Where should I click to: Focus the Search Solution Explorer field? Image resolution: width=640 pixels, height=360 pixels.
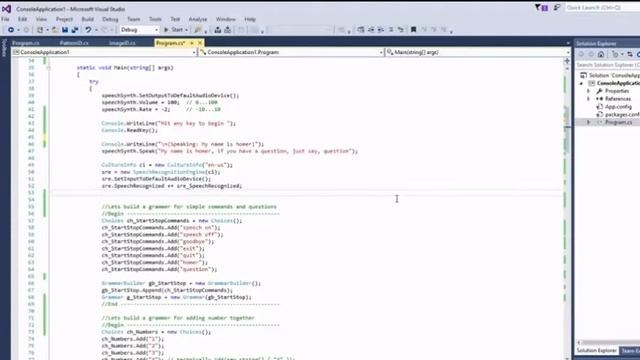click(607, 65)
